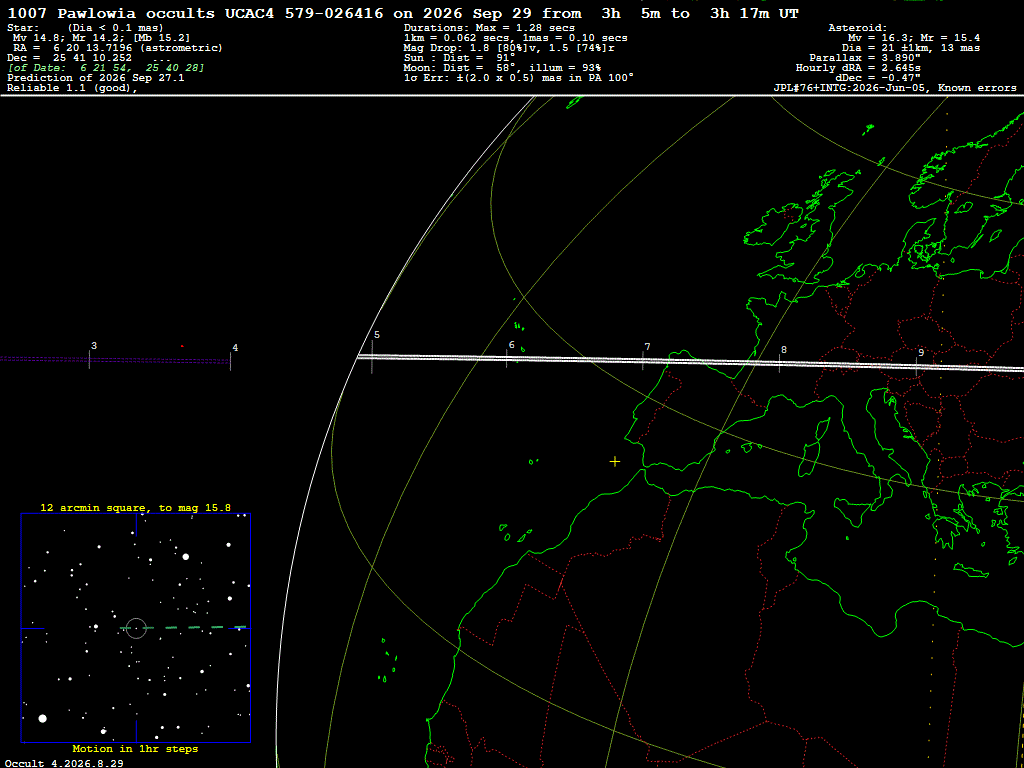
Task: Click the yellow plus crosshair marker
Action: [615, 462]
